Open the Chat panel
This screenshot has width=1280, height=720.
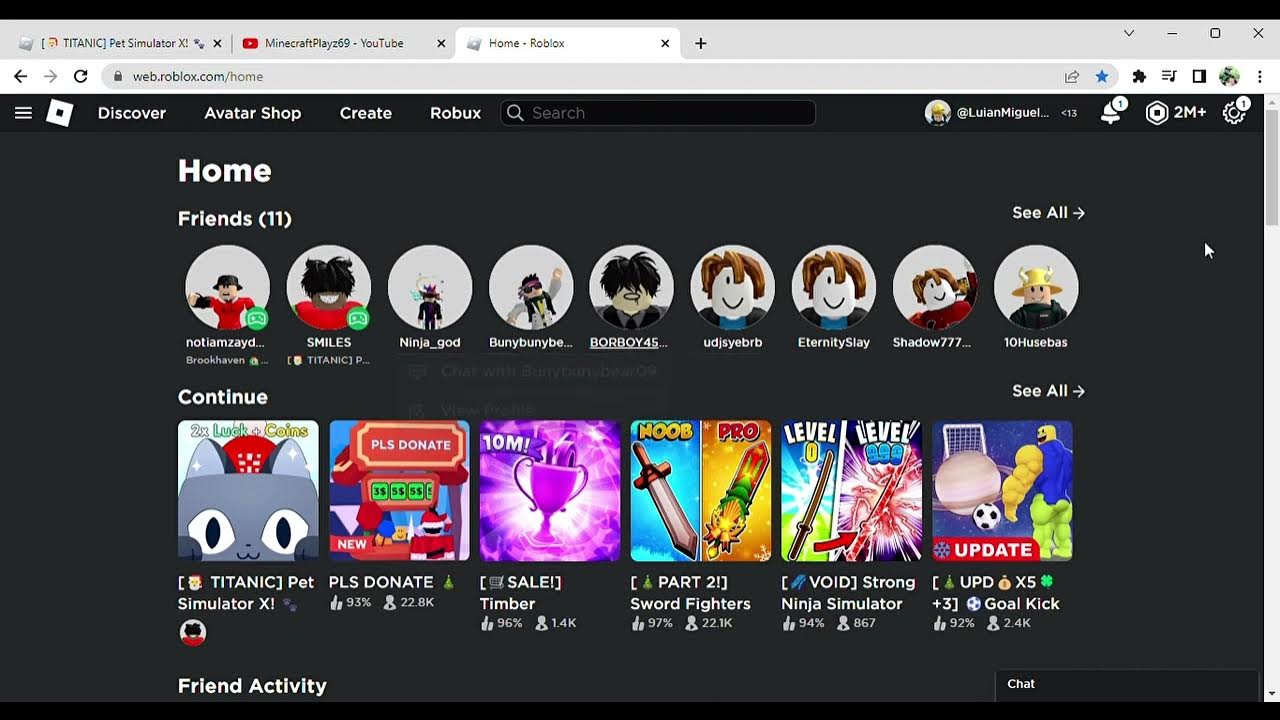coord(1127,684)
